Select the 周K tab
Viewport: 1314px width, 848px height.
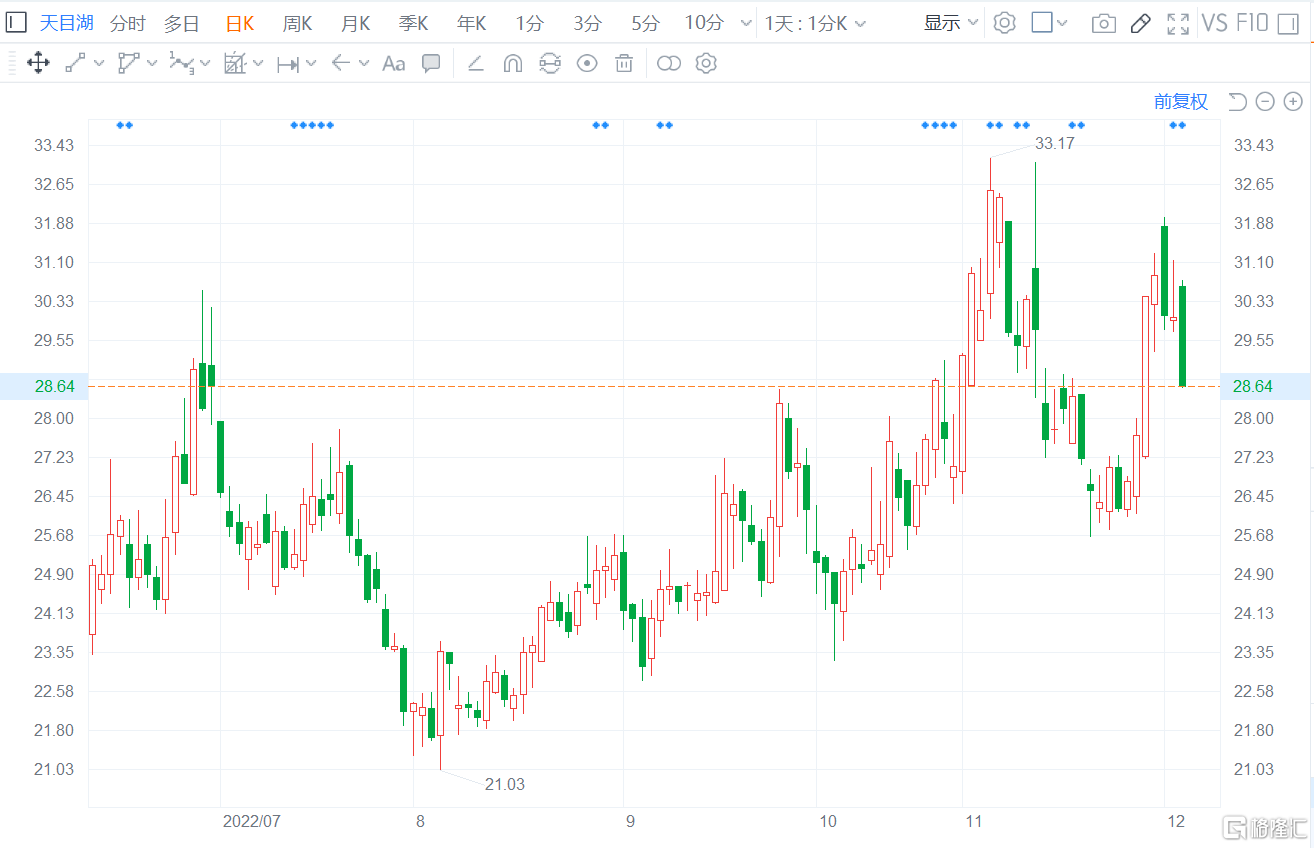coord(297,23)
